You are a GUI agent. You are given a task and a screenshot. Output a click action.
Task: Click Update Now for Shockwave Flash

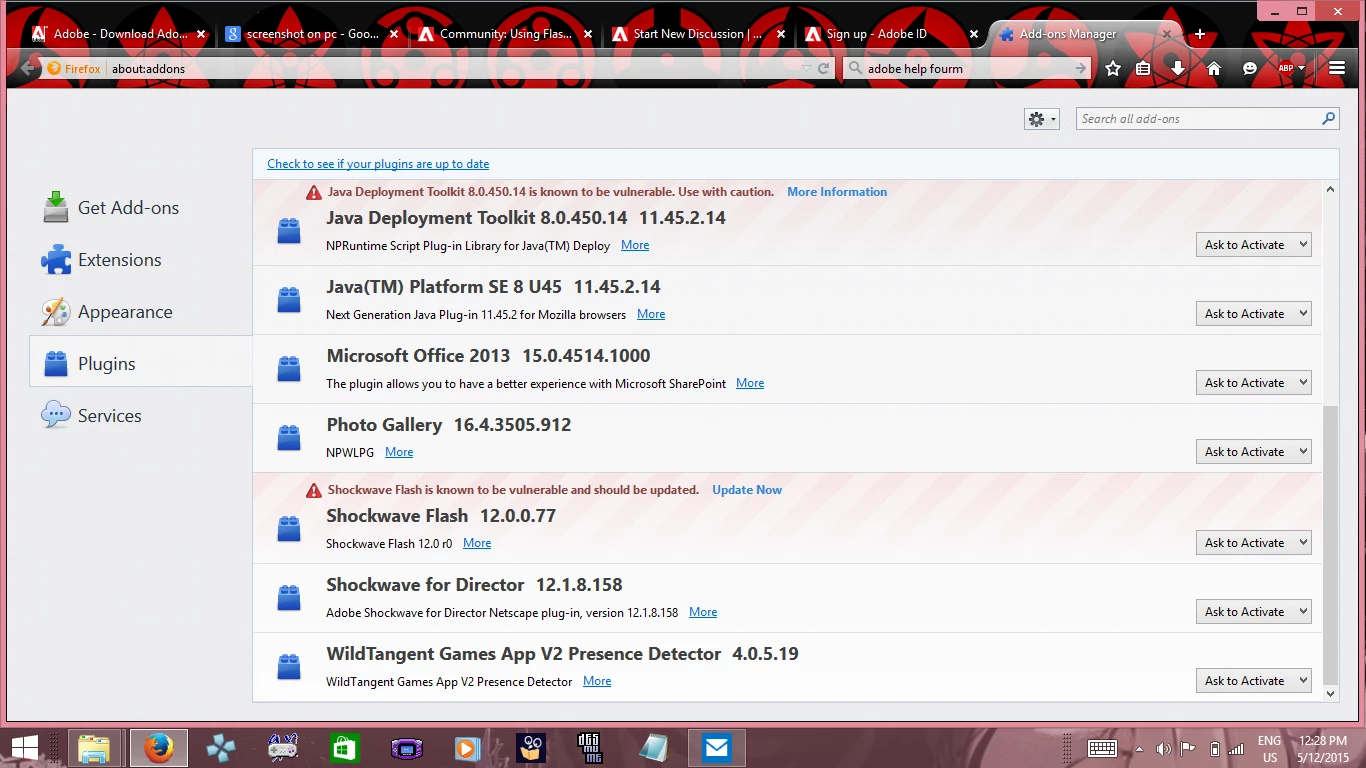point(747,490)
